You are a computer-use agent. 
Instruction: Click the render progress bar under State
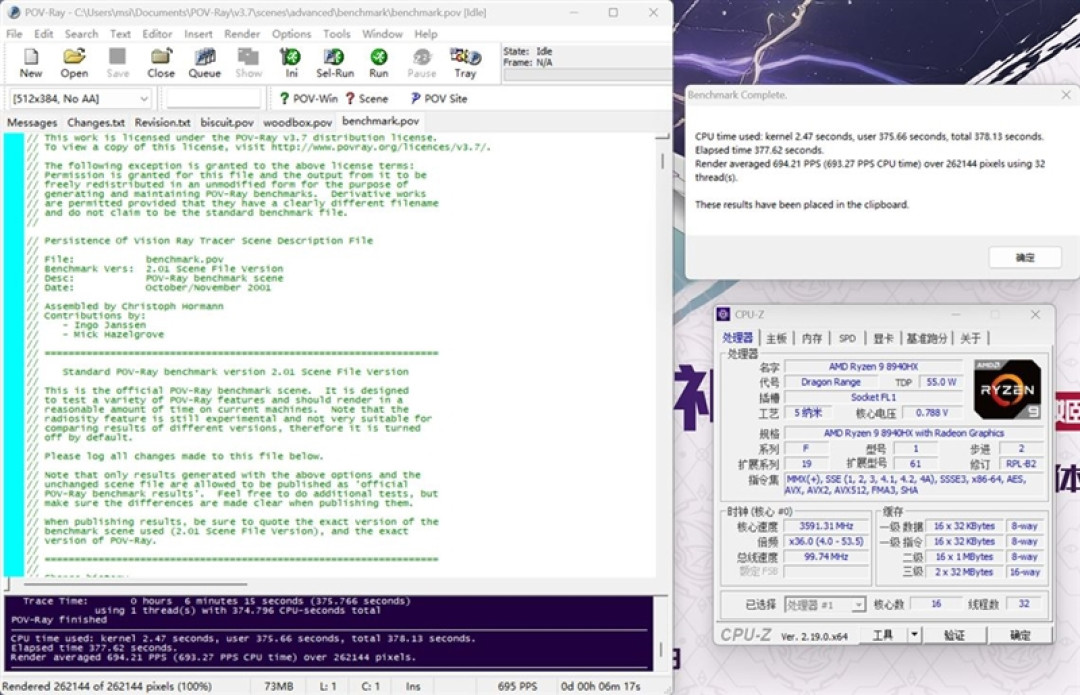587,74
